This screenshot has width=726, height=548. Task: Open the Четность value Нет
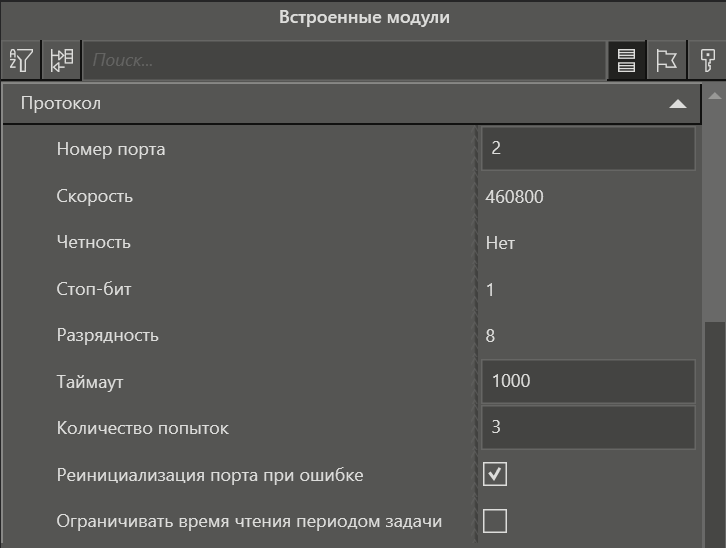click(x=500, y=243)
